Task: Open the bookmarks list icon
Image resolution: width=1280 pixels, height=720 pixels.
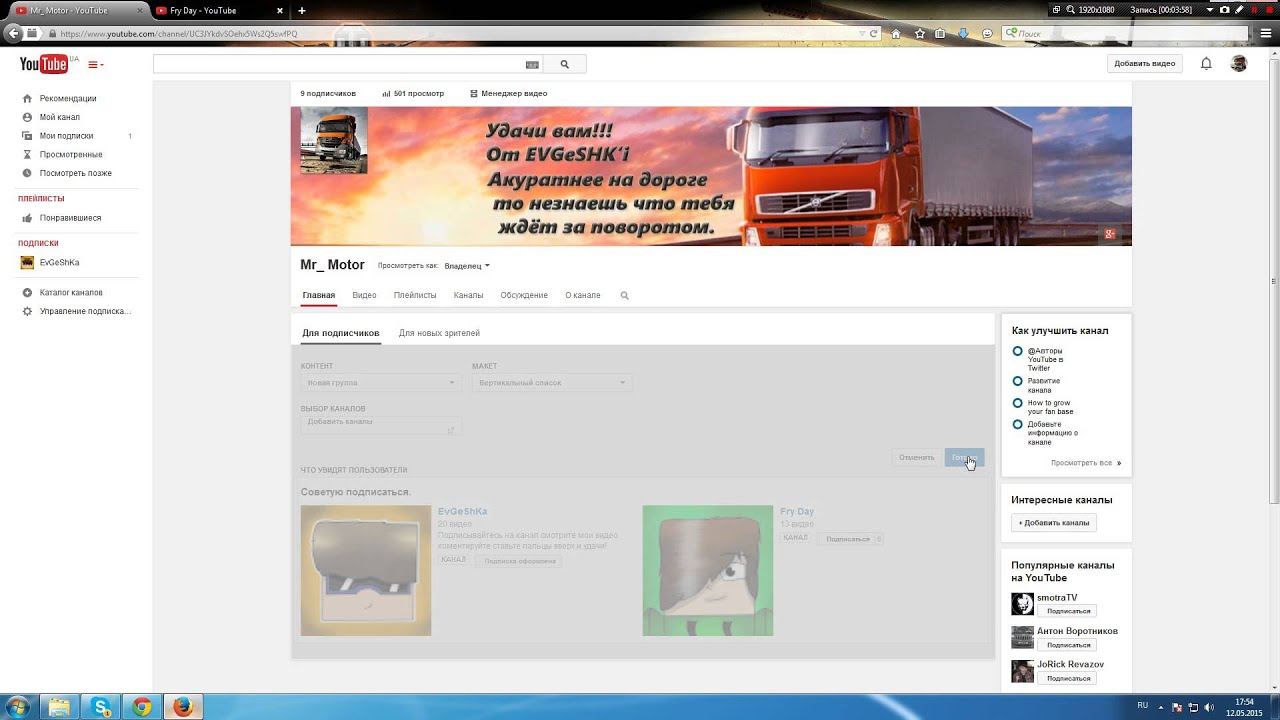Action: 940,33
